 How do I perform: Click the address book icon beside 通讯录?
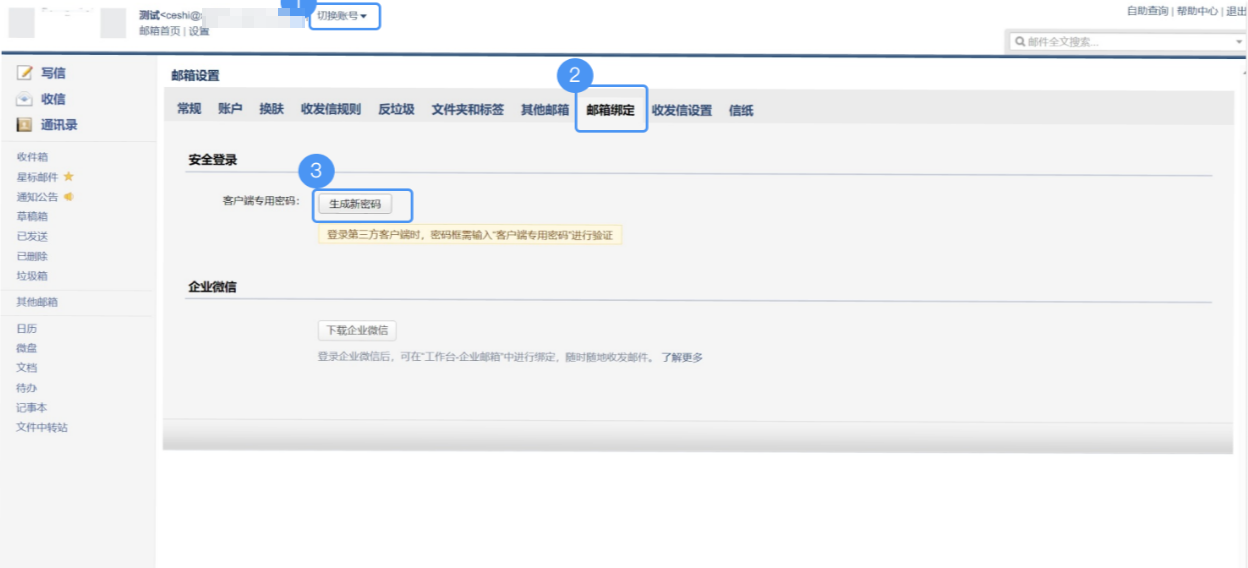pyautogui.click(x=25, y=125)
